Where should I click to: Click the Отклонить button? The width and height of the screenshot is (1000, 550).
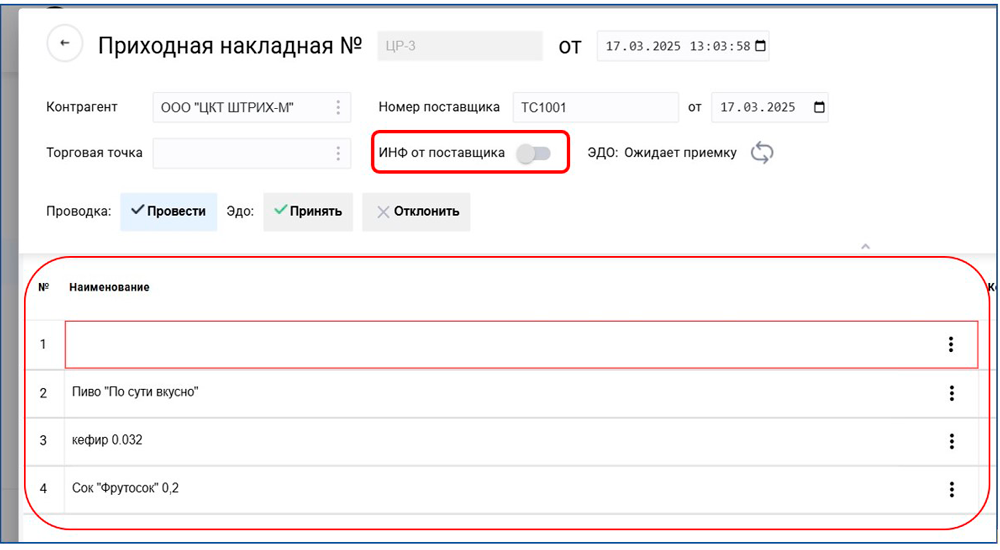pyautogui.click(x=416, y=212)
